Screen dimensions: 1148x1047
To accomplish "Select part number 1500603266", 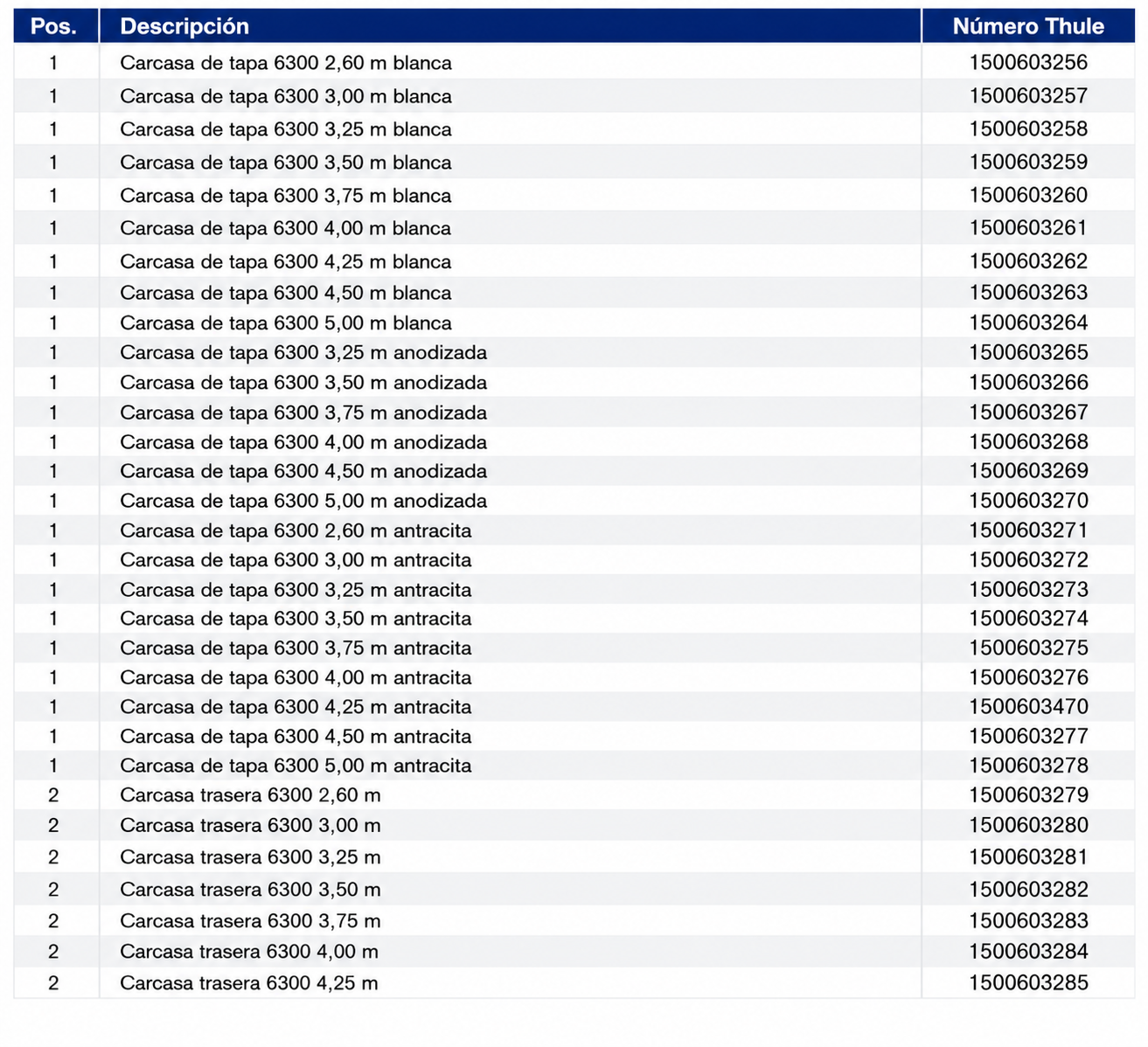I will 1028,382.
